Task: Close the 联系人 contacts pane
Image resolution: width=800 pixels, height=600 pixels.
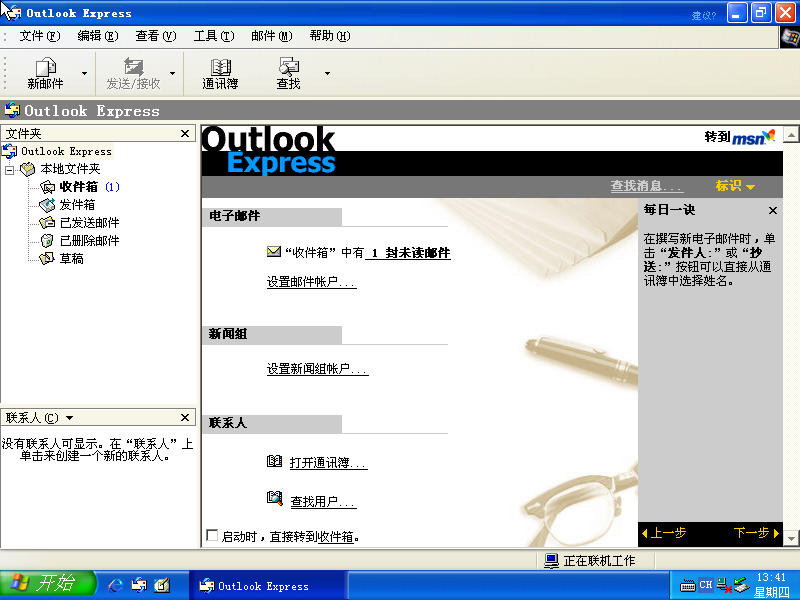Action: [x=185, y=418]
